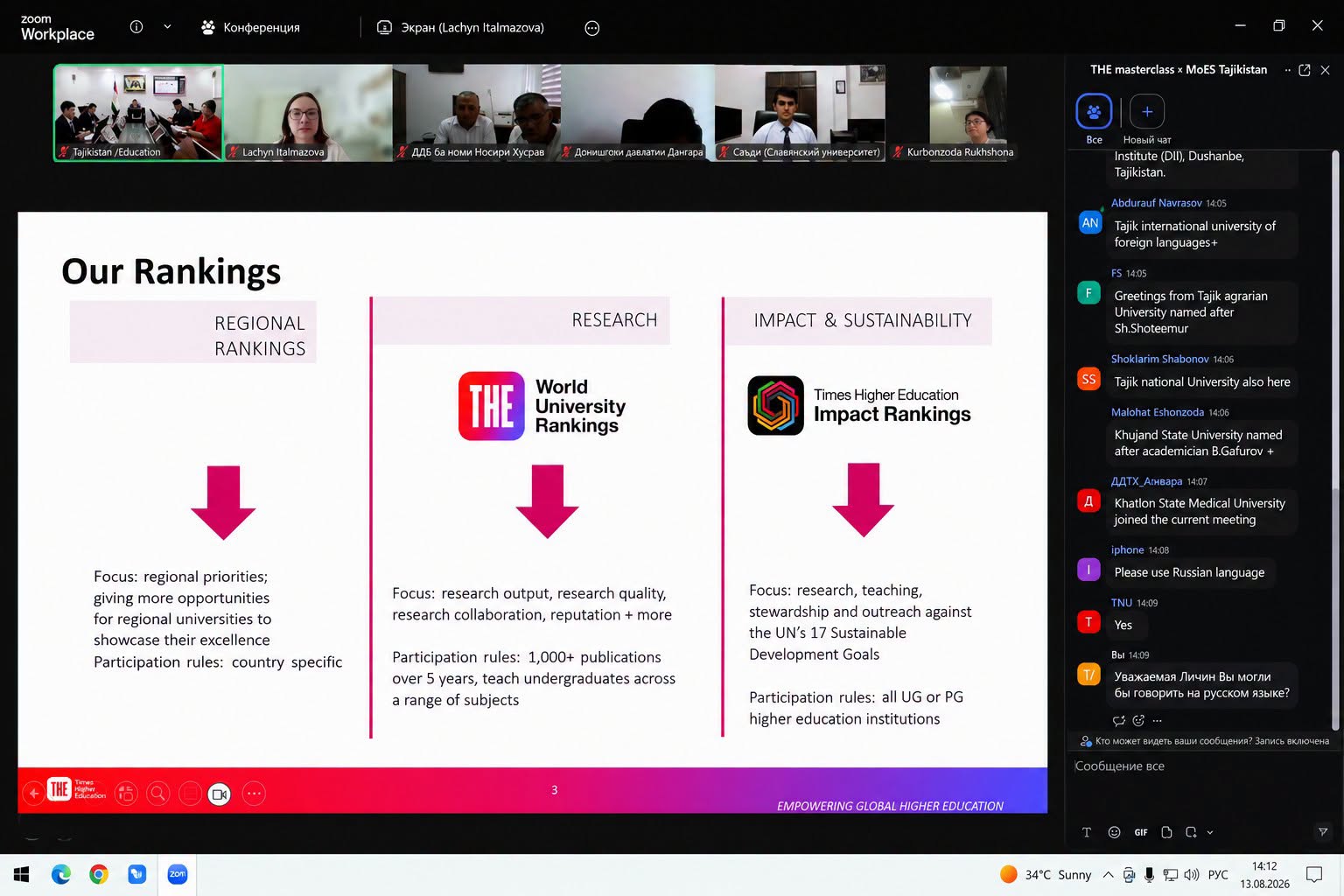This screenshot has width=1344, height=896.
Task: Open the GIF picker in chat composer
Action: (1141, 832)
